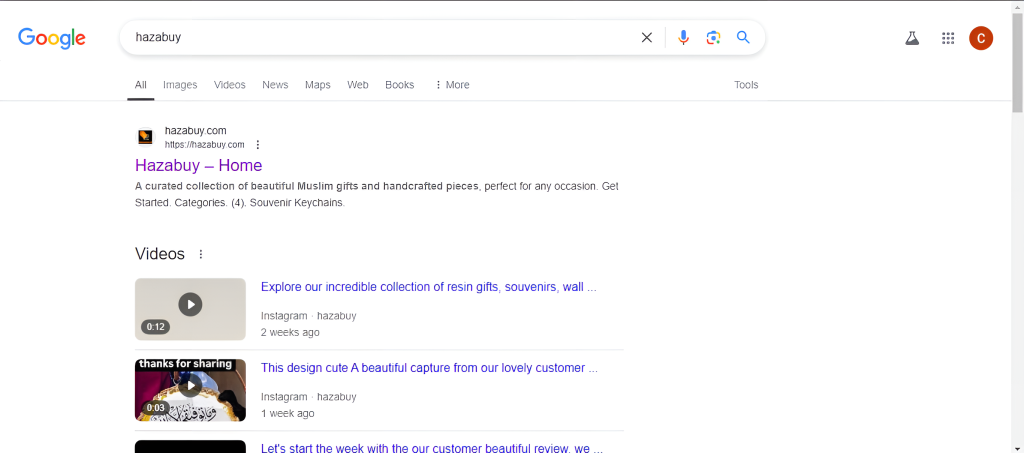Click the blue magnifier search icon

(743, 38)
